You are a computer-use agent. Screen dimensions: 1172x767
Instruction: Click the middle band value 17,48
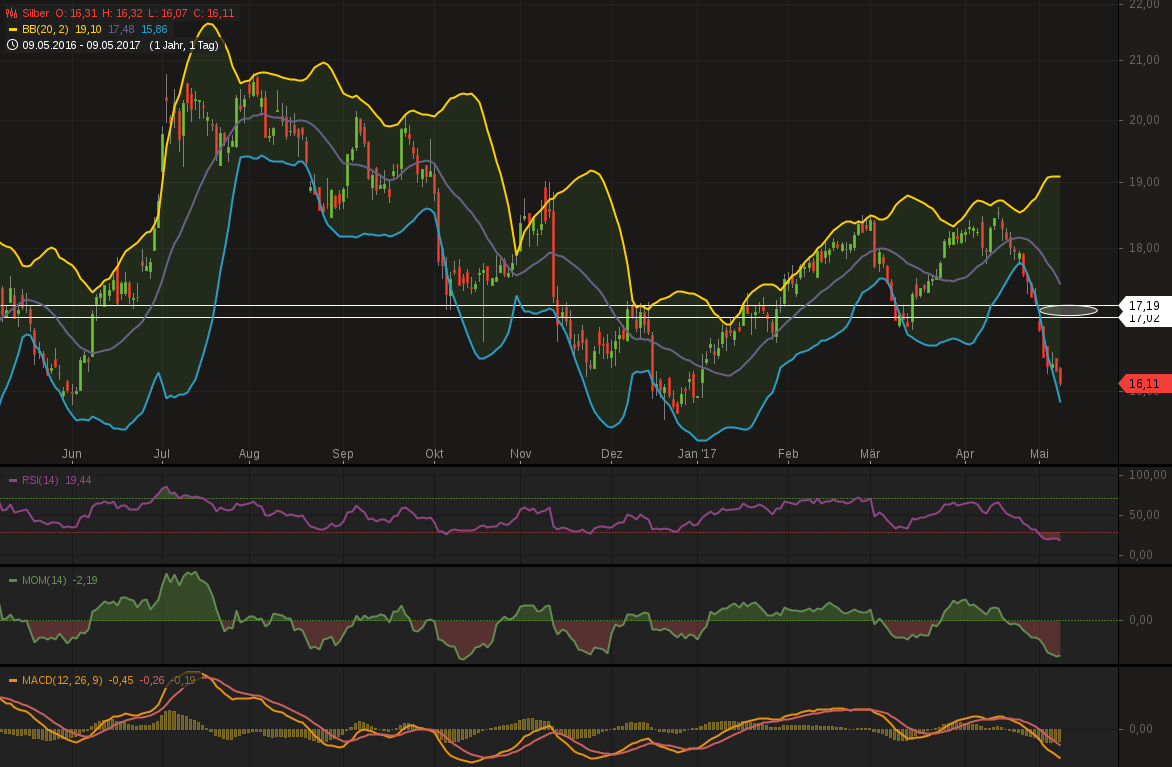tap(121, 29)
